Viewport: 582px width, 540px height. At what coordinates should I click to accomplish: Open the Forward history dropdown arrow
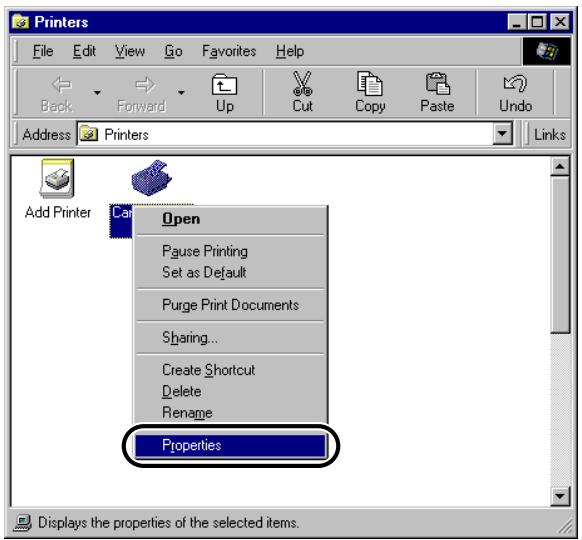[x=181, y=92]
